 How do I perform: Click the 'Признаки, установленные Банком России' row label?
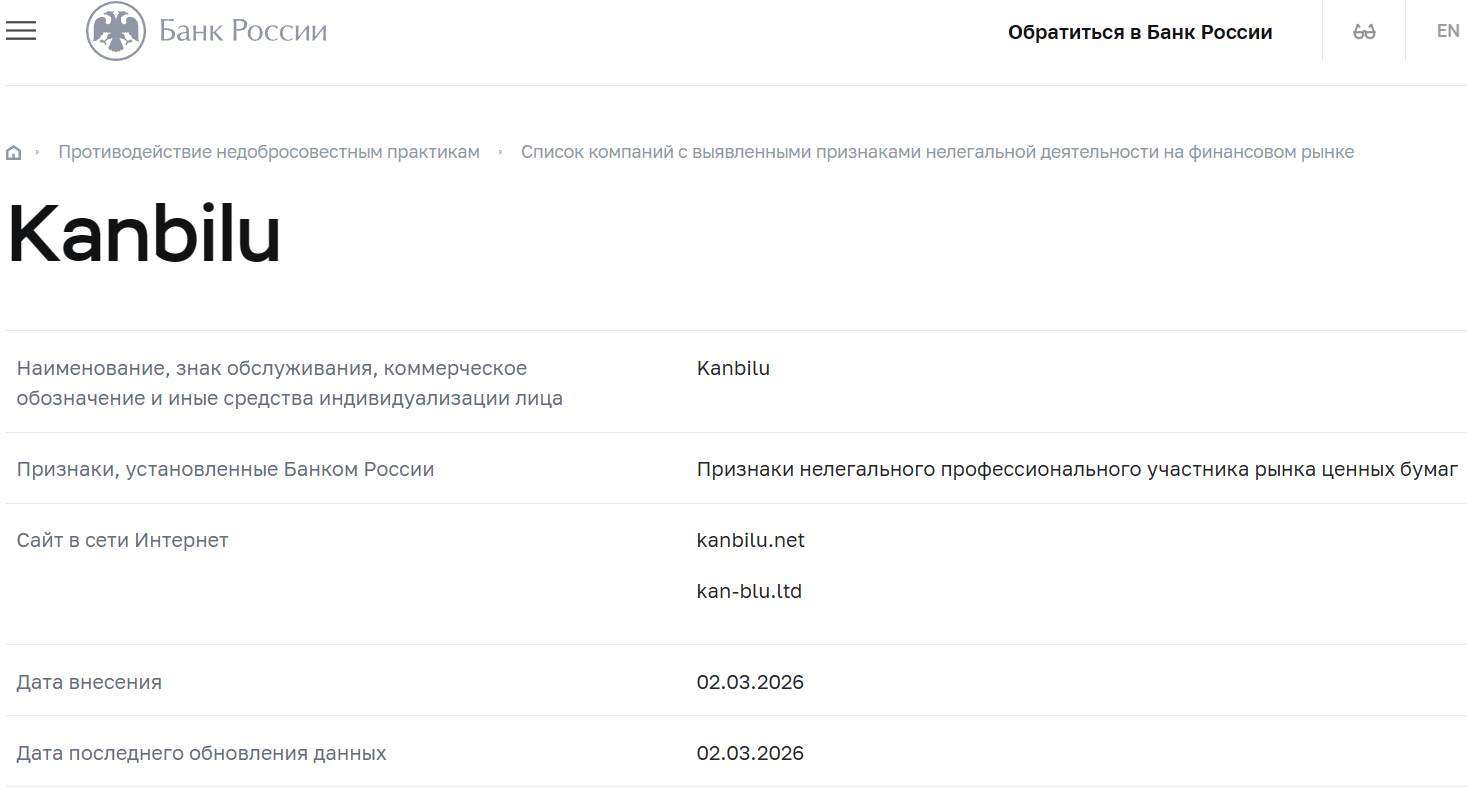point(225,468)
